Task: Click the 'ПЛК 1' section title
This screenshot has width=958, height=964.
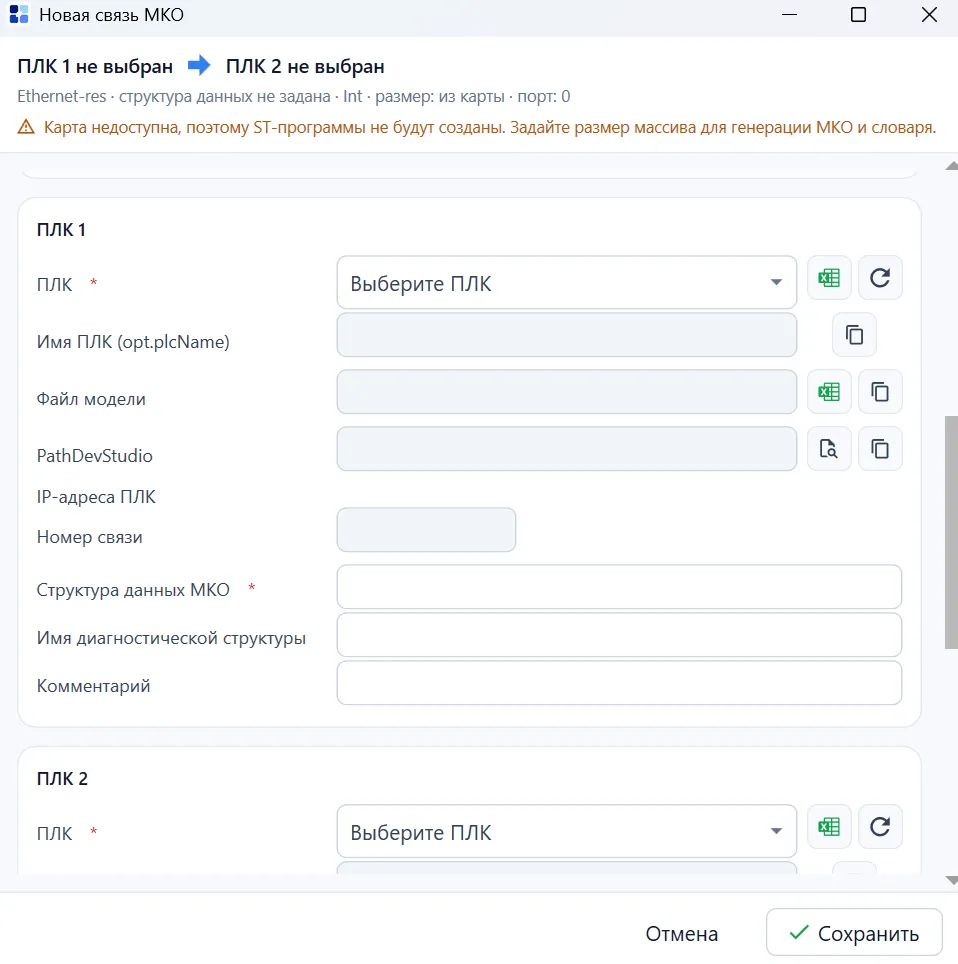Action: (x=61, y=229)
